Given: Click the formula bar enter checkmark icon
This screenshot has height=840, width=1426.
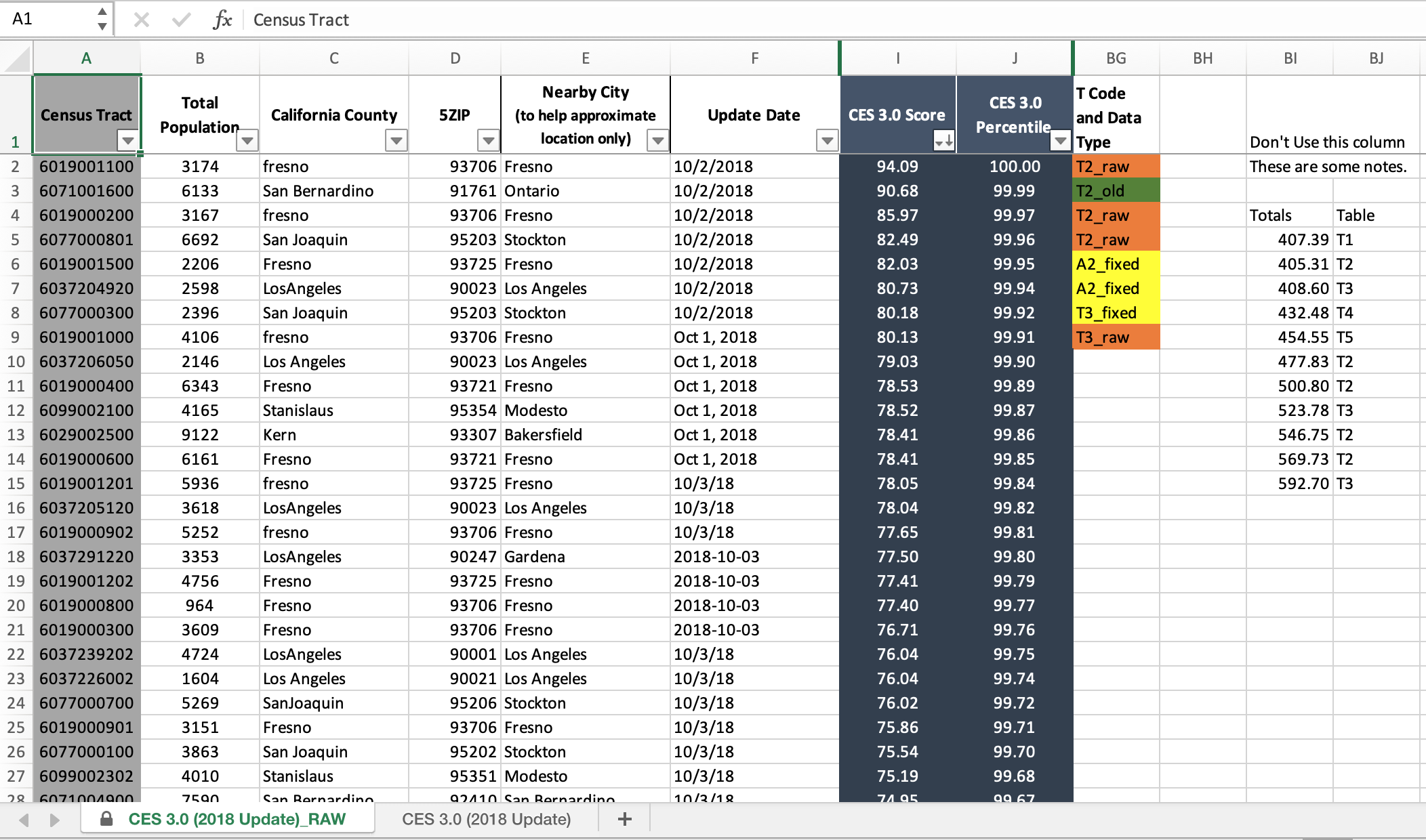Looking at the screenshot, I should (x=181, y=20).
